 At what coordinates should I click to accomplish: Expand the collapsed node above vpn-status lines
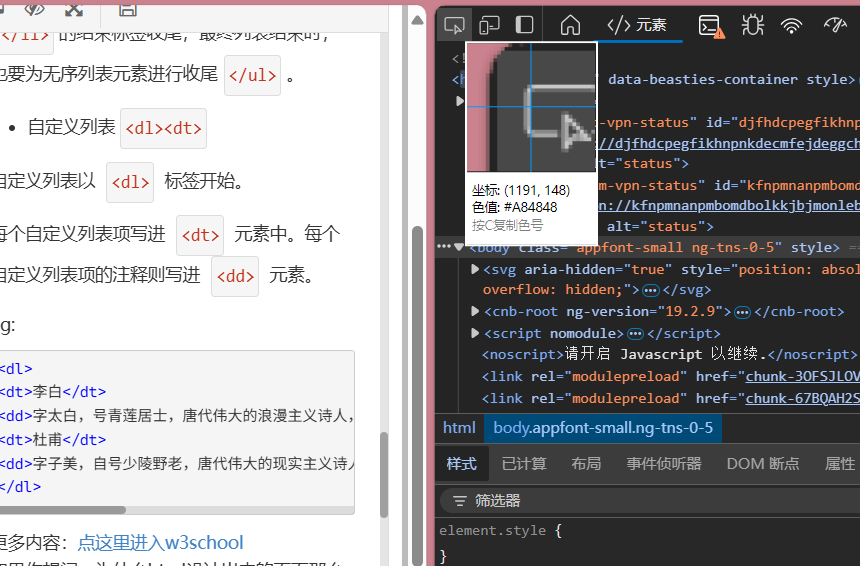pyautogui.click(x=460, y=101)
